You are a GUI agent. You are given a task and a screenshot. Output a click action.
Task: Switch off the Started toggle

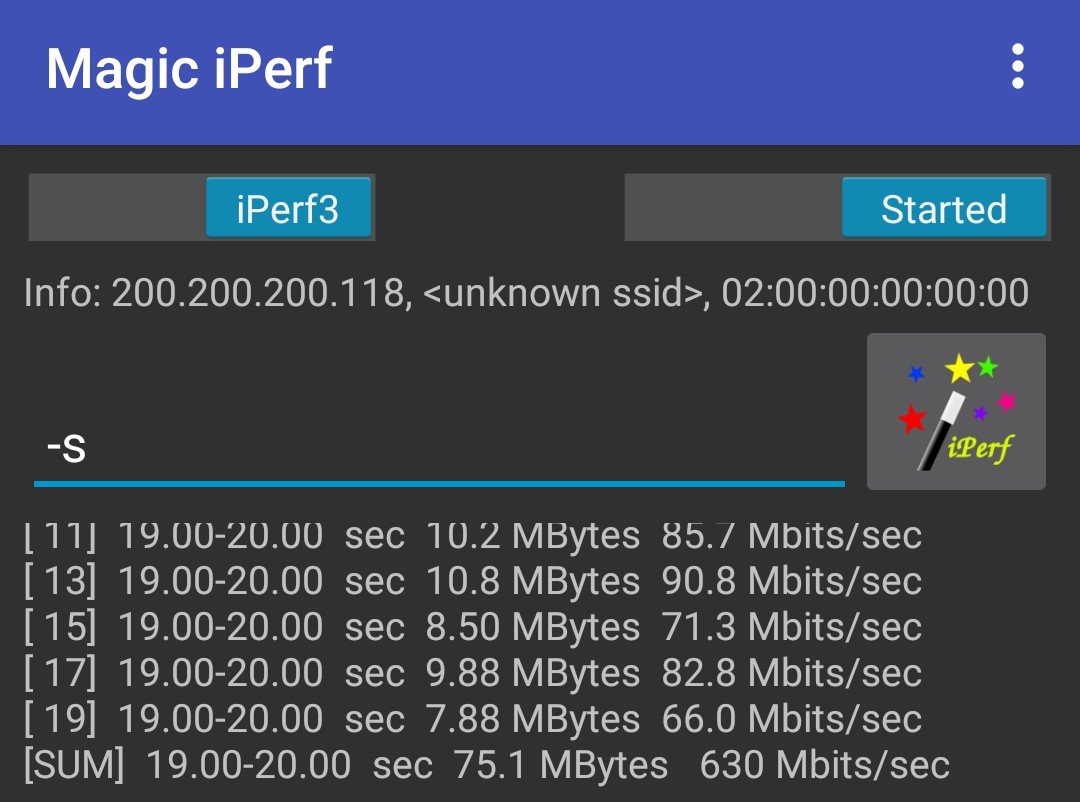943,208
